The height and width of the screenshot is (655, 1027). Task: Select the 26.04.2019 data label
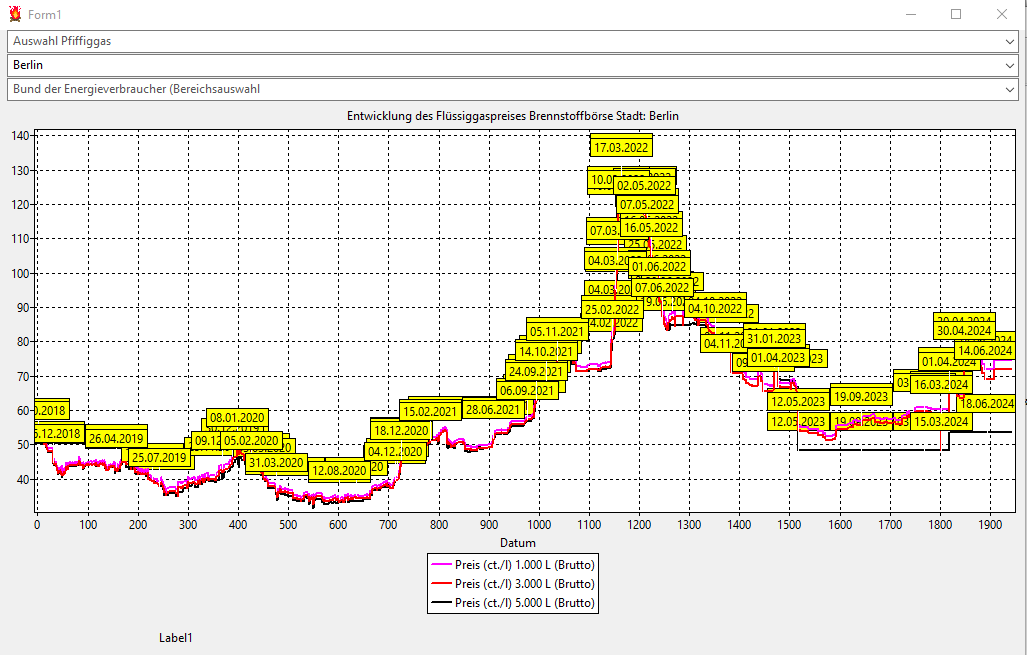click(x=116, y=439)
